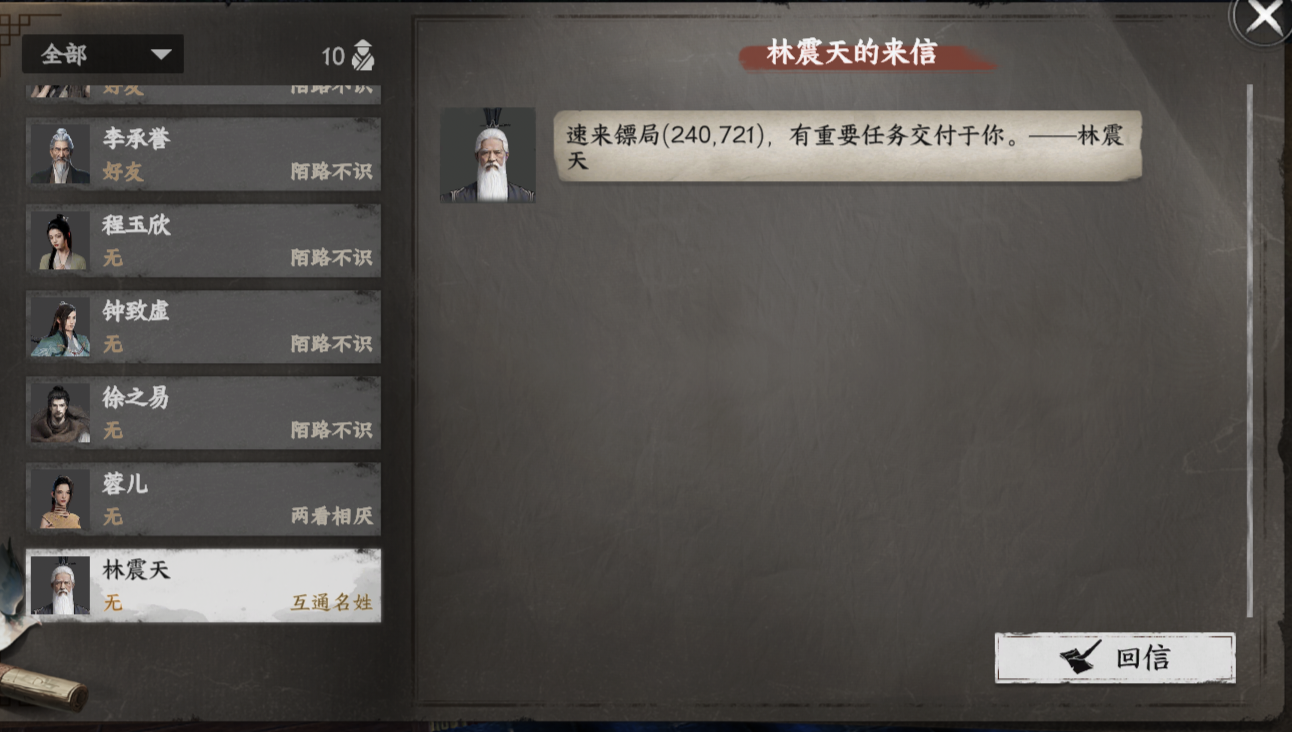
Task: Click the letter message from 林震天
Action: tap(847, 146)
